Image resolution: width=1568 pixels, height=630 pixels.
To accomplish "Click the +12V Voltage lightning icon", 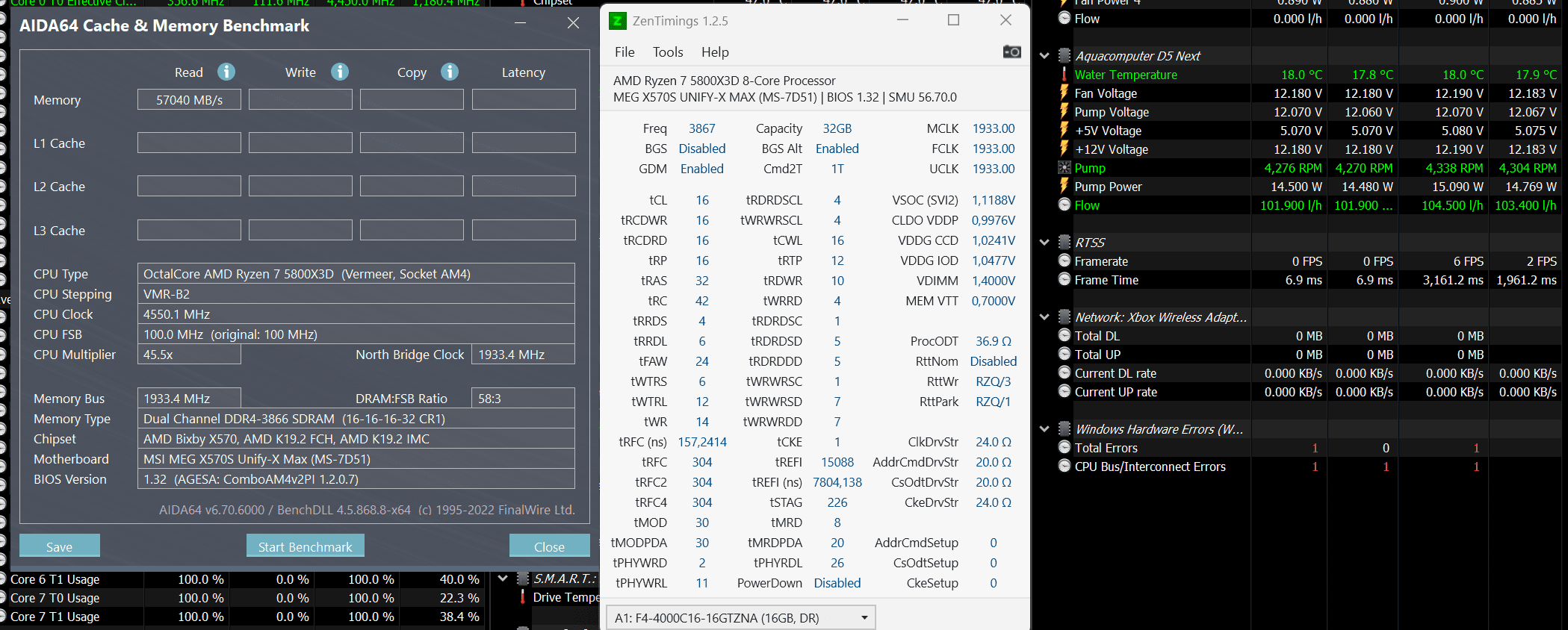I will [1065, 149].
